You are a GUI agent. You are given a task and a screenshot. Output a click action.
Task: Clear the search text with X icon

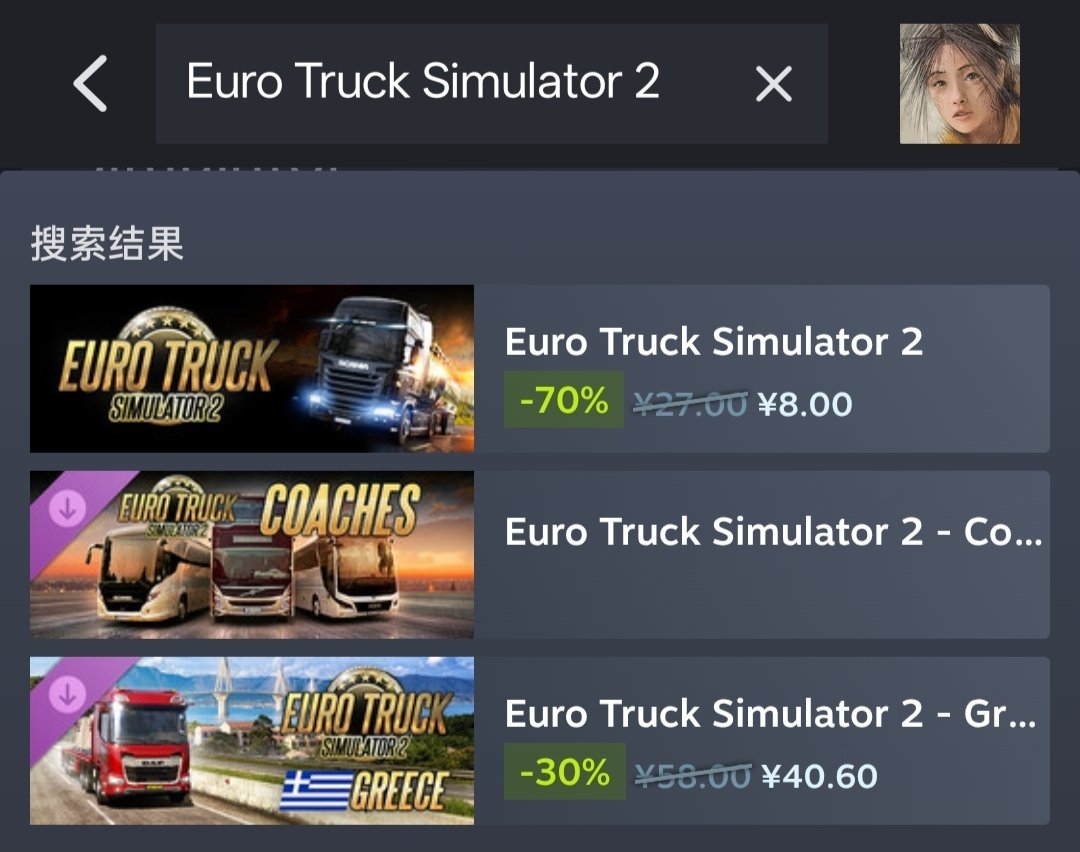773,84
